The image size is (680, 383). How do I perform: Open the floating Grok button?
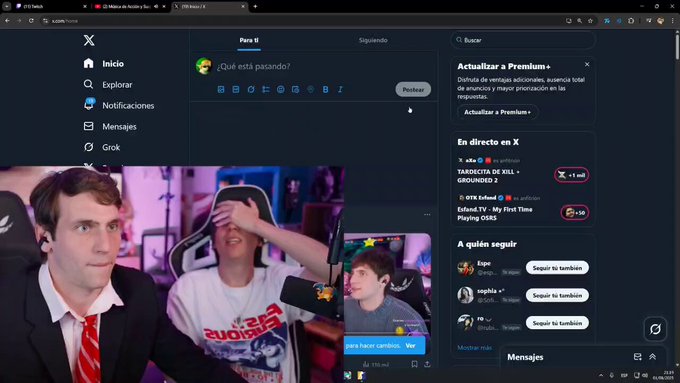pyautogui.click(x=655, y=329)
